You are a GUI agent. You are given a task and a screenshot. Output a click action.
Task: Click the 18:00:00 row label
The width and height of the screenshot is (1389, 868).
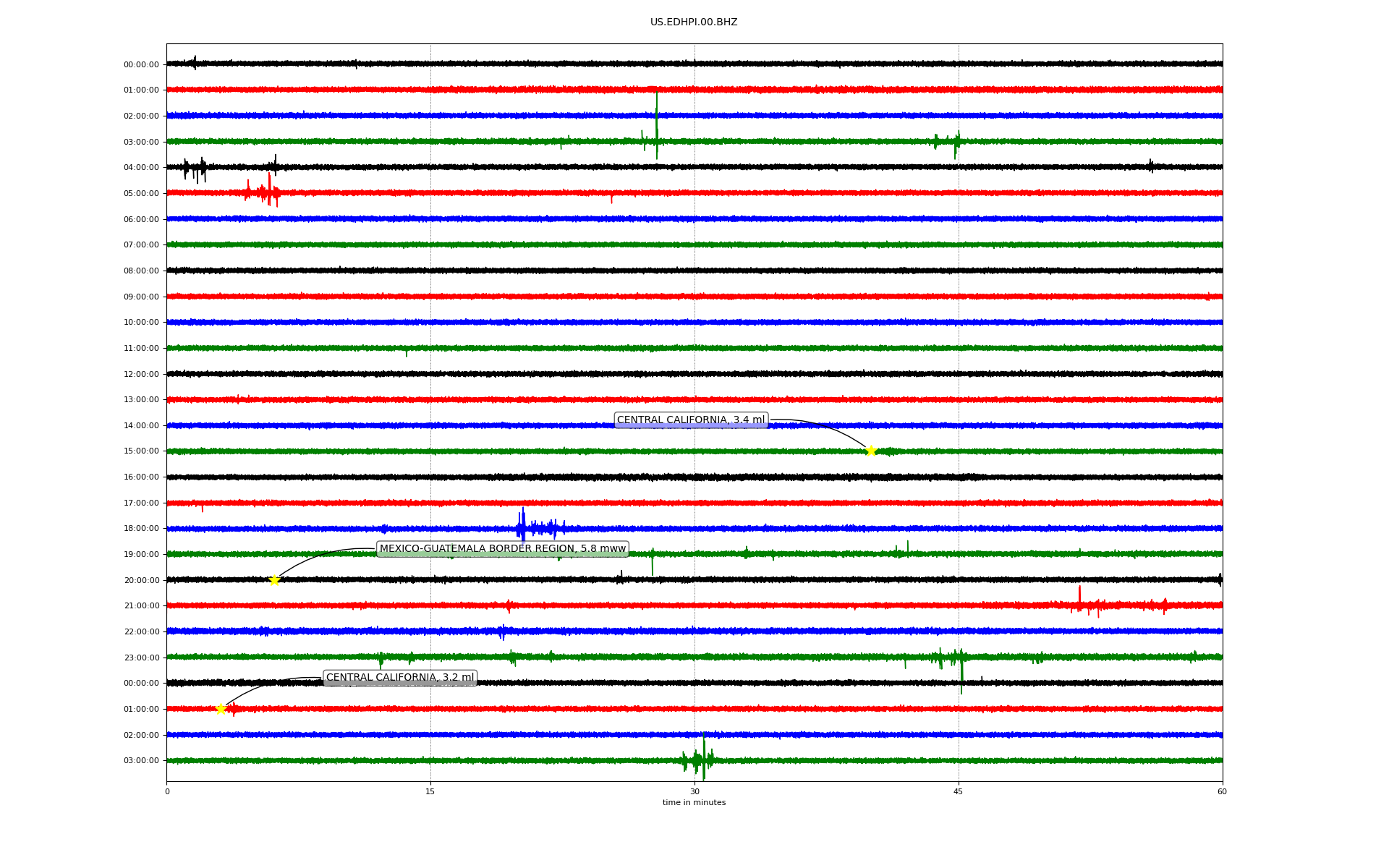[141, 529]
